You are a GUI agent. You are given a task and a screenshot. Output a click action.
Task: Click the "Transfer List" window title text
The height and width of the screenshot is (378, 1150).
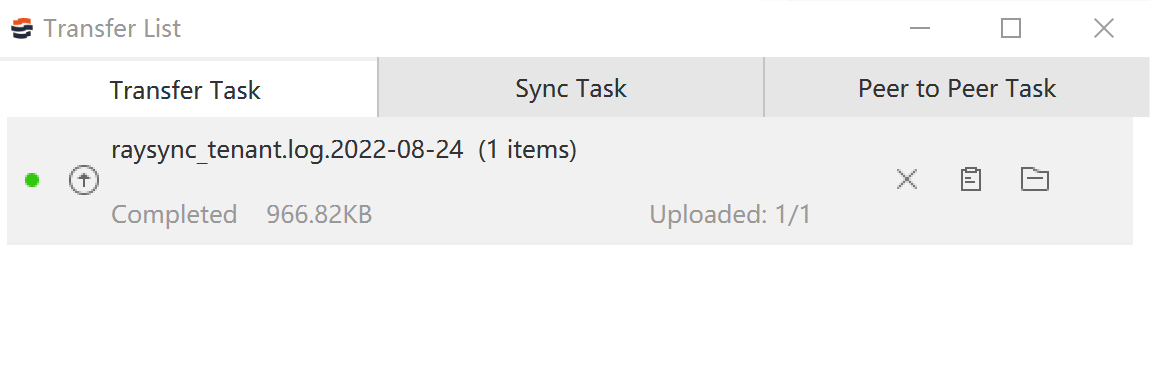pos(112,29)
